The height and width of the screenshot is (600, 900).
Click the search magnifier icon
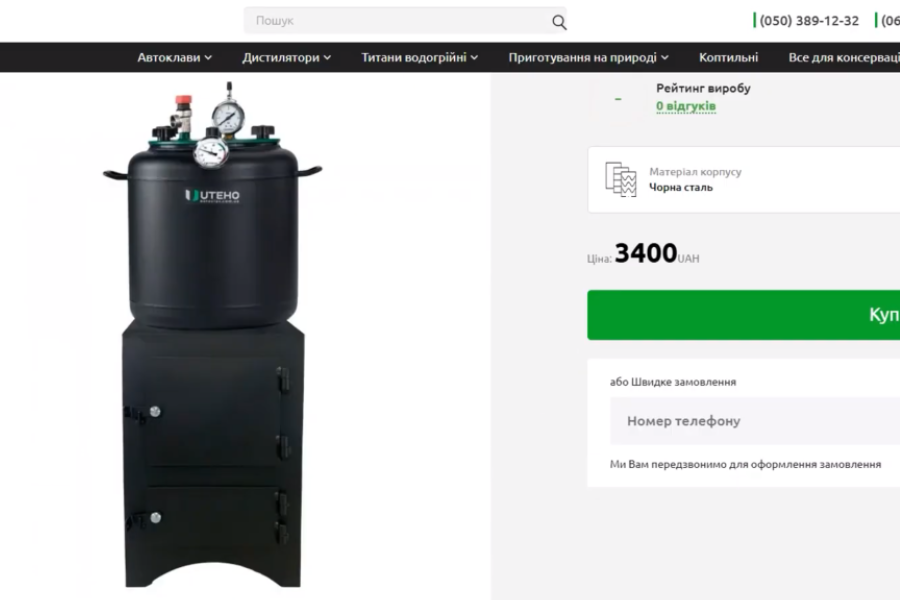click(559, 22)
